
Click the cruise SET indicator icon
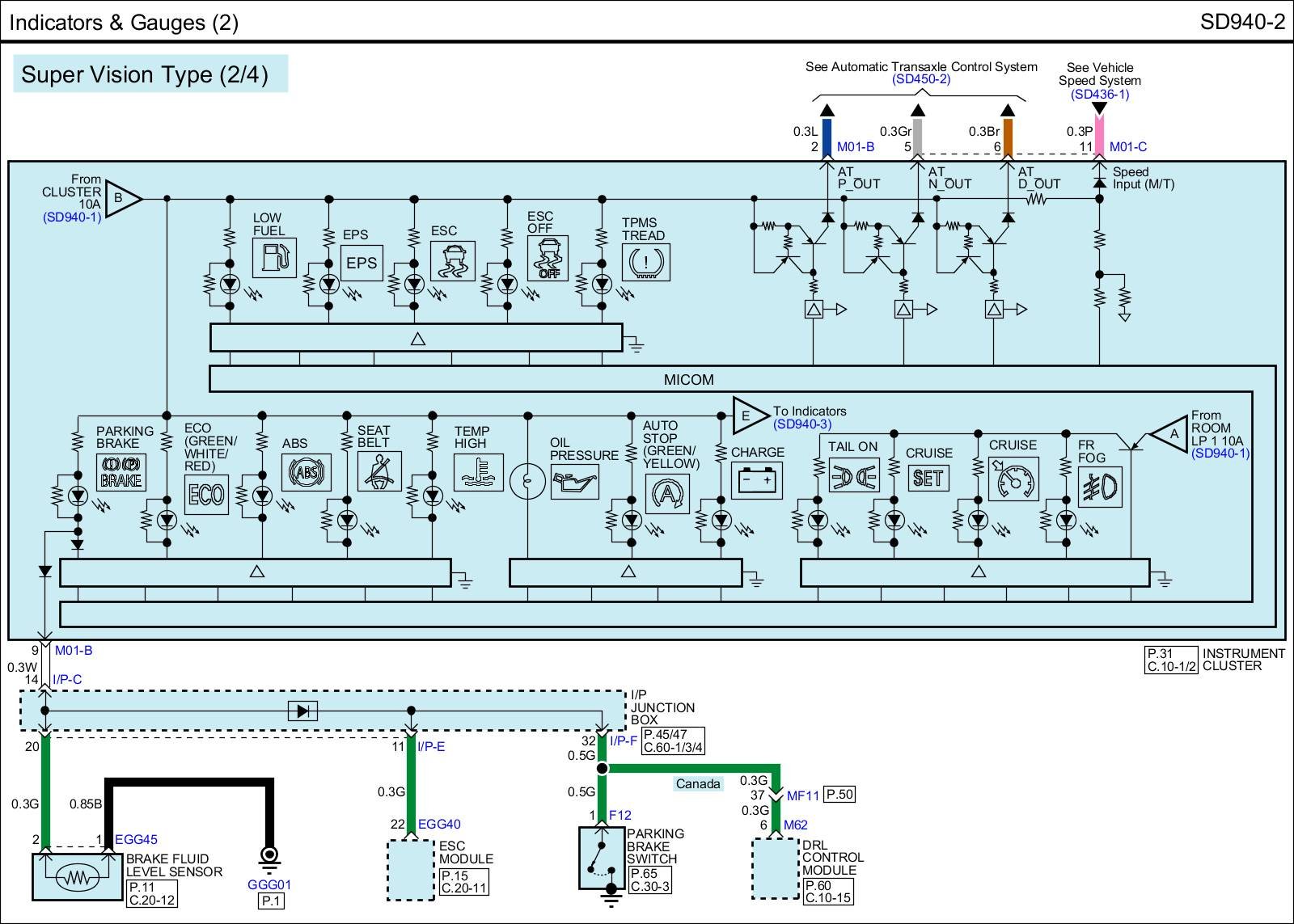click(x=928, y=479)
